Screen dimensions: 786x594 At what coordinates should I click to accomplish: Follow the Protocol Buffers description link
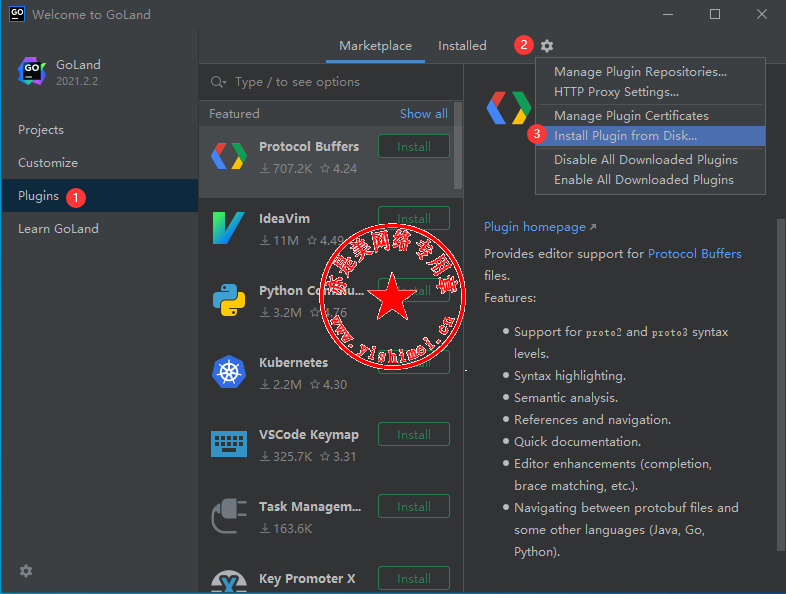pyautogui.click(x=694, y=254)
